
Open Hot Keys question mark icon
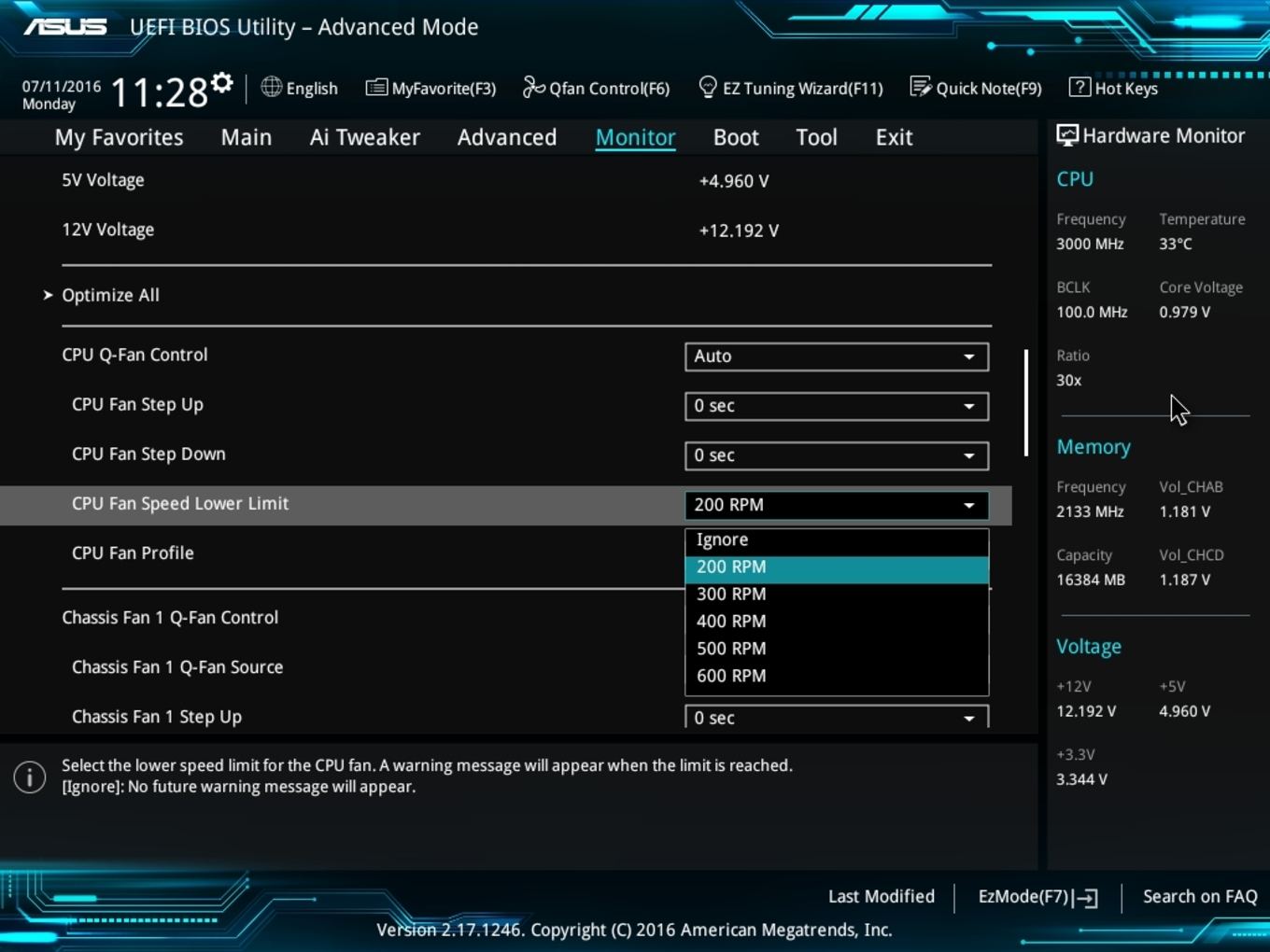click(1079, 87)
